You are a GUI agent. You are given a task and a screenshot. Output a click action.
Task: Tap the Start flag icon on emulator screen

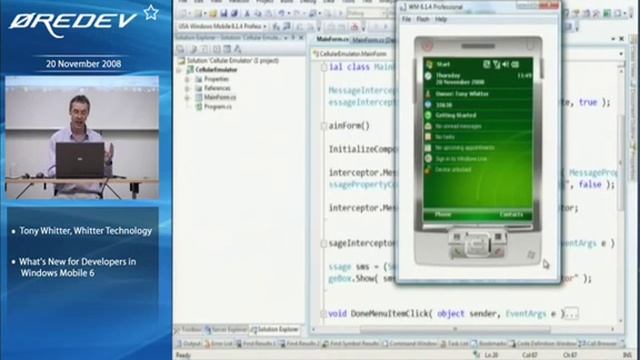[x=429, y=64]
